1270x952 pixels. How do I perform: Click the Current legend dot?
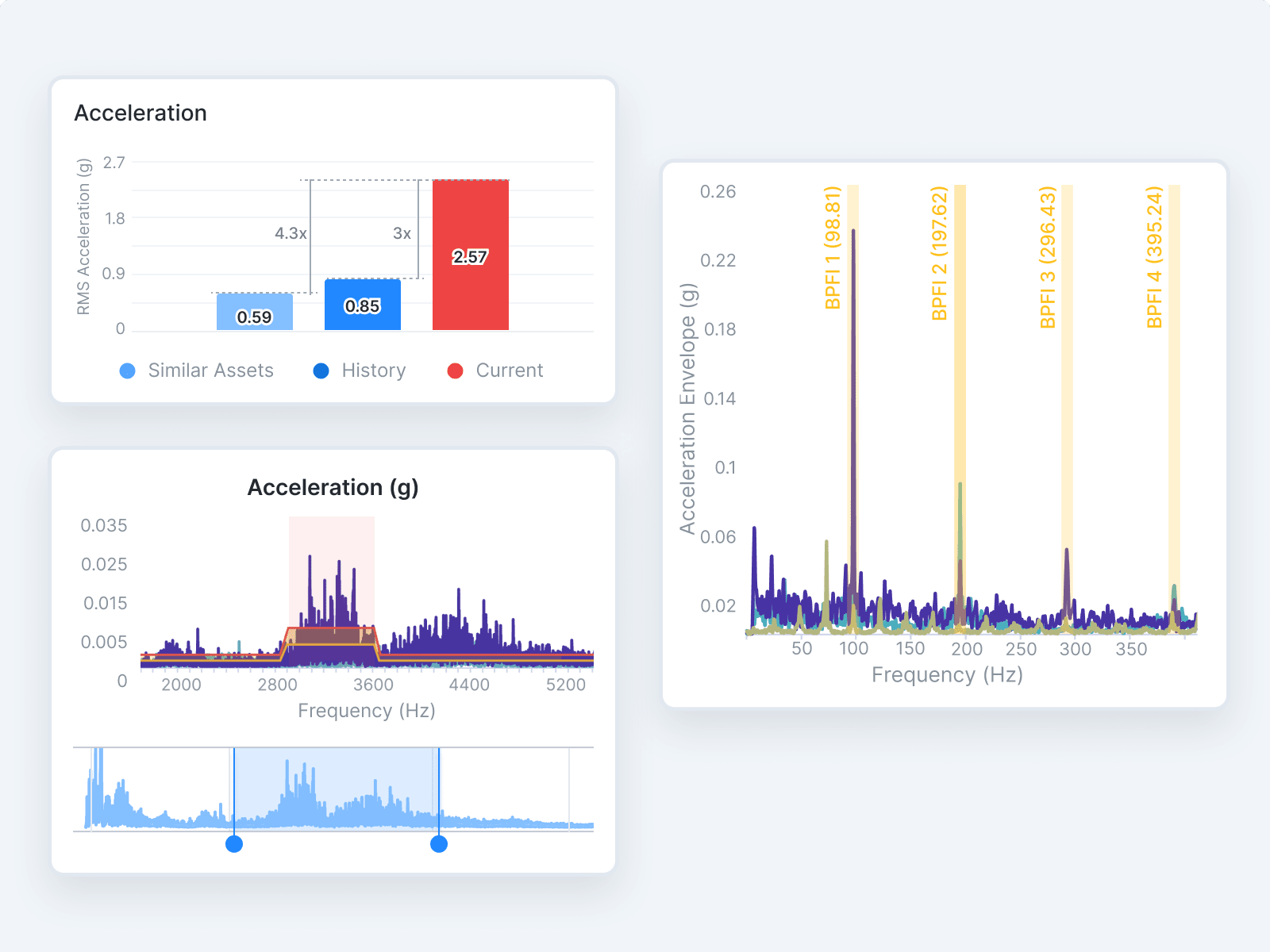(455, 370)
